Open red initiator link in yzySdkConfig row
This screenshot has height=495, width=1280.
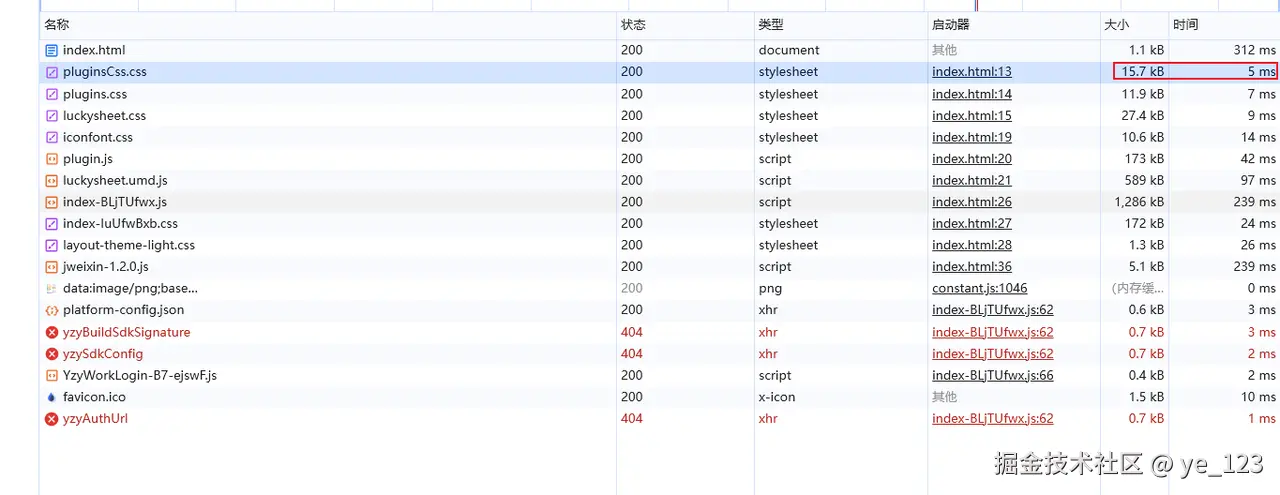click(993, 354)
